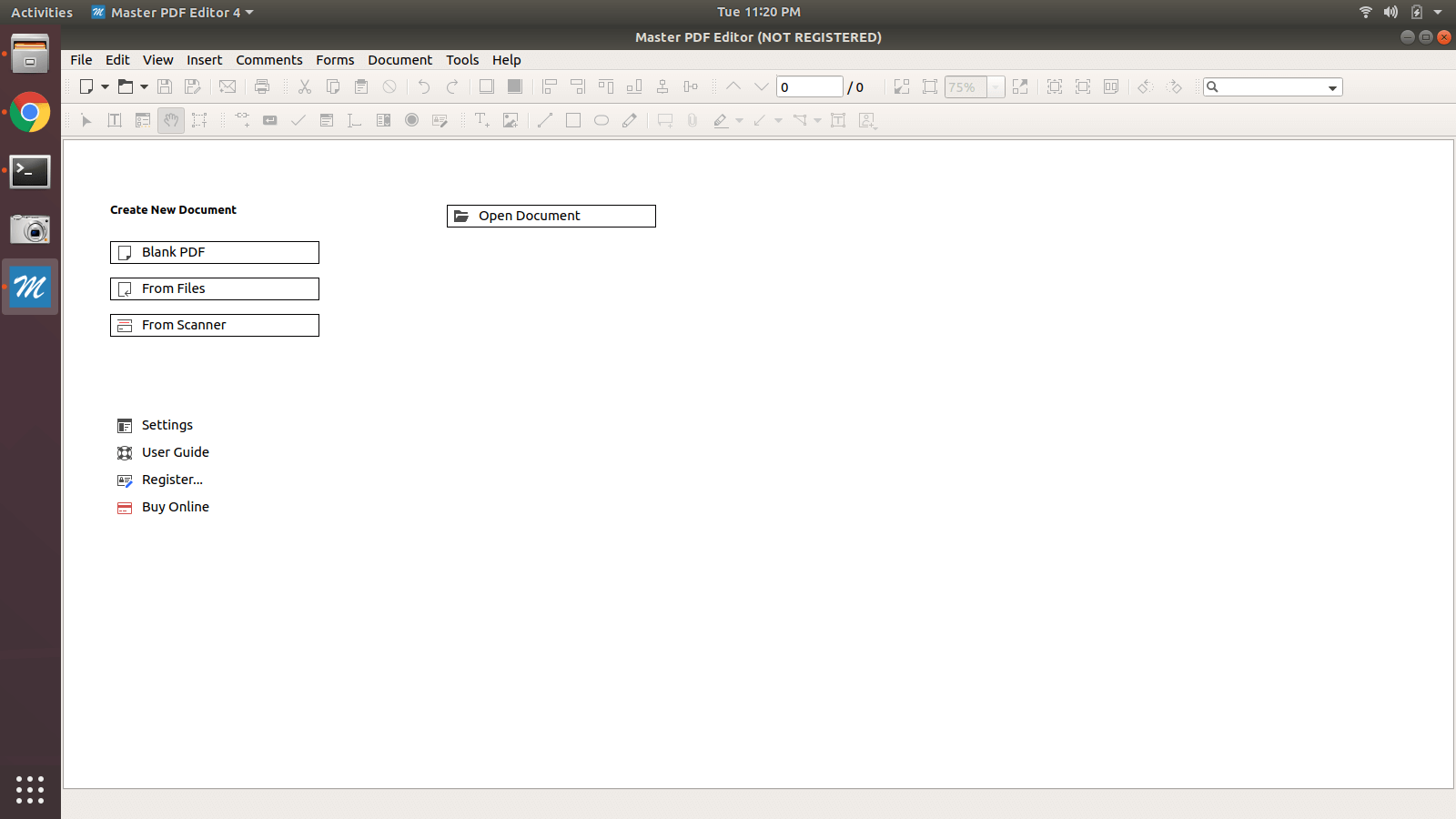Select the Stamp tool icon
The width and height of the screenshot is (1456, 819).
[867, 120]
